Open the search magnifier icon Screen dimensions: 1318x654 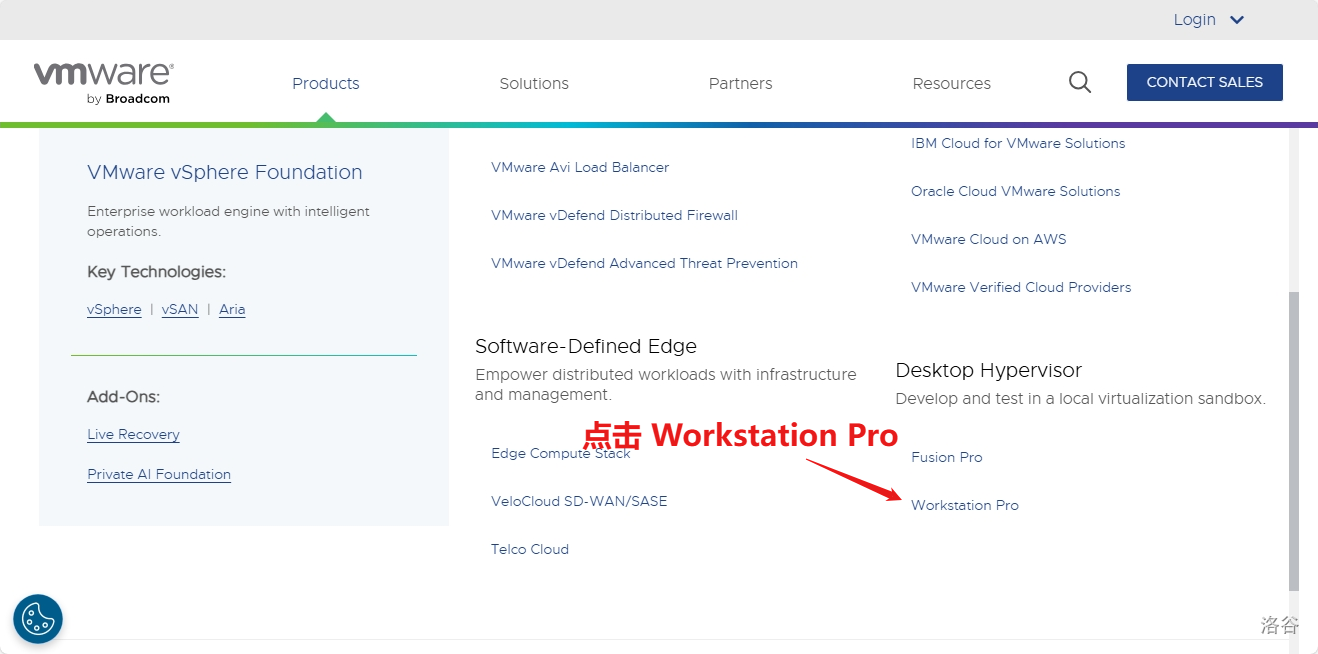click(x=1080, y=82)
